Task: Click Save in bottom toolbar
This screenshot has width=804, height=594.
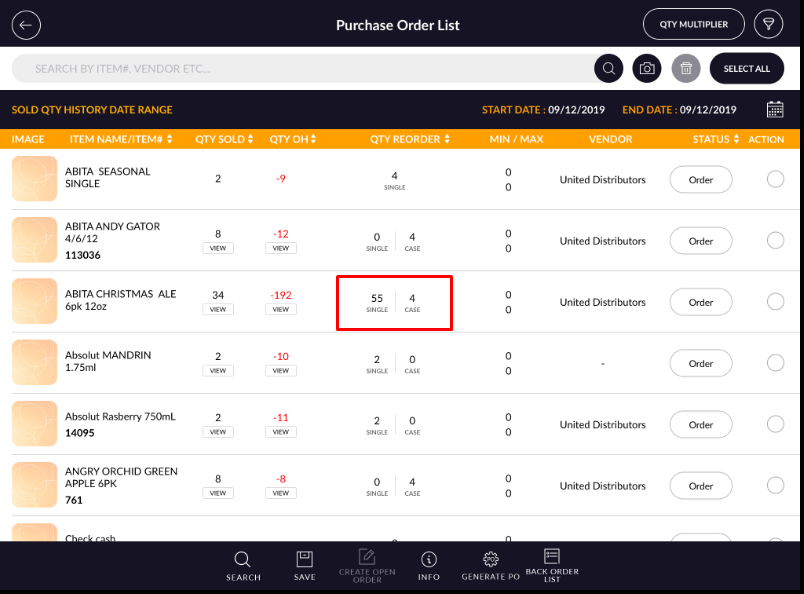Action: 305,566
